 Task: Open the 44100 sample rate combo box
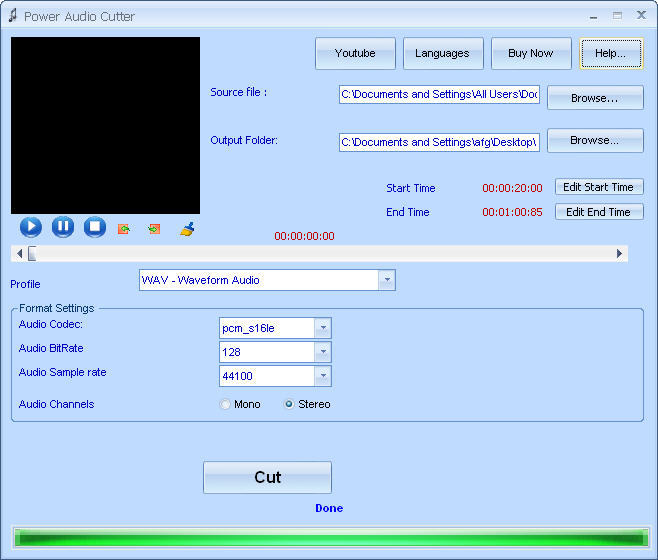tap(275, 376)
